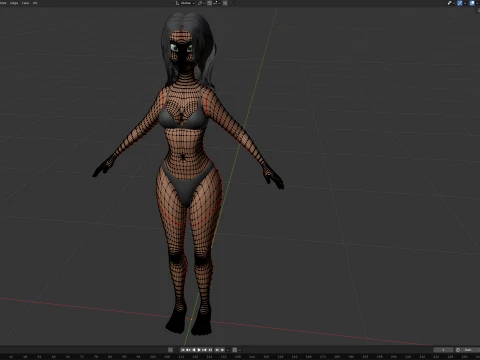Open the overlays options dropdown arrow

point(477,3)
